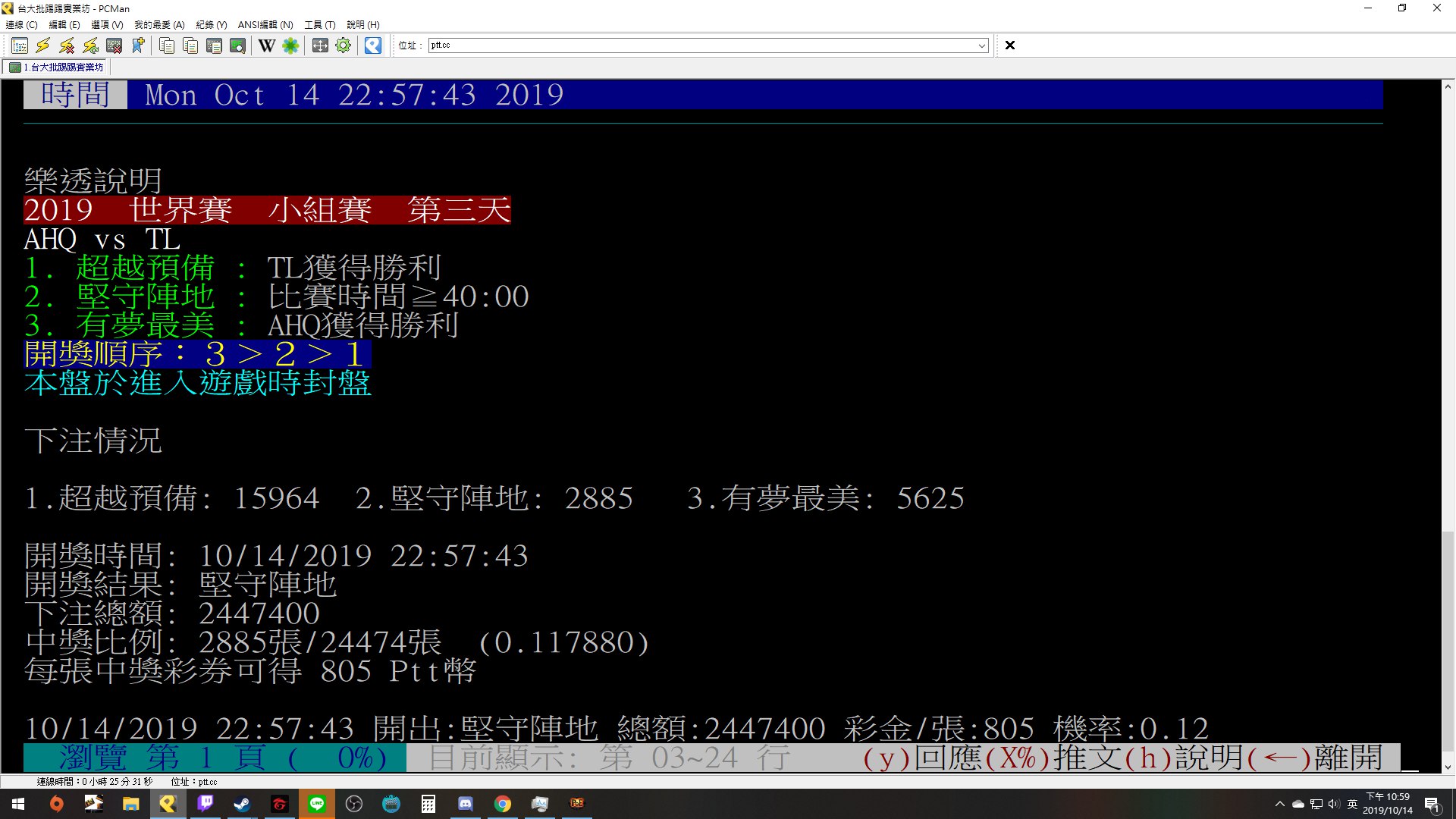This screenshot has width=1456, height=819.
Task: Toggle the volume speaker tray icon
Action: (1334, 804)
